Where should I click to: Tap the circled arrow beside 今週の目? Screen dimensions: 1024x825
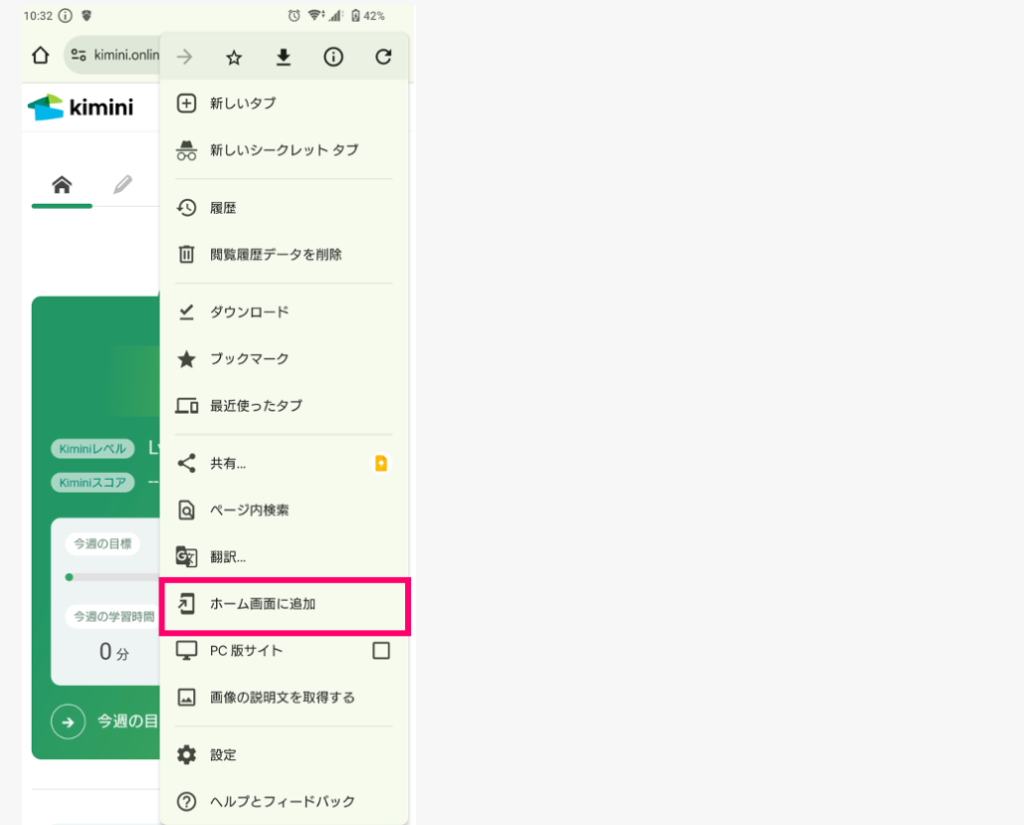pos(68,721)
